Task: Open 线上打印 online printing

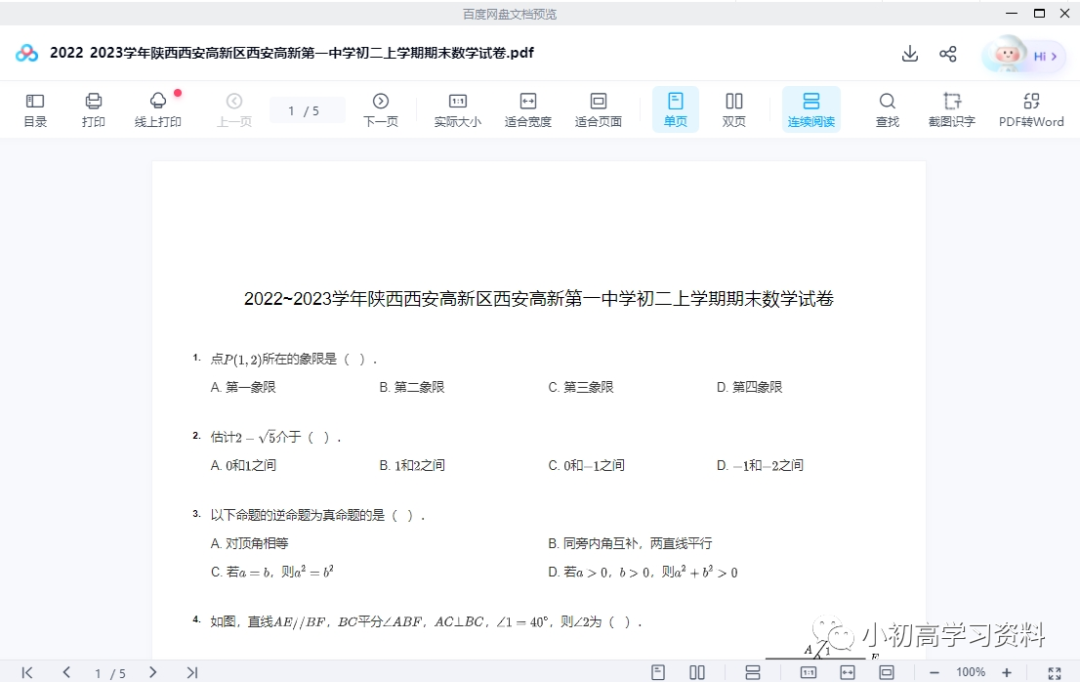Action: (x=158, y=110)
